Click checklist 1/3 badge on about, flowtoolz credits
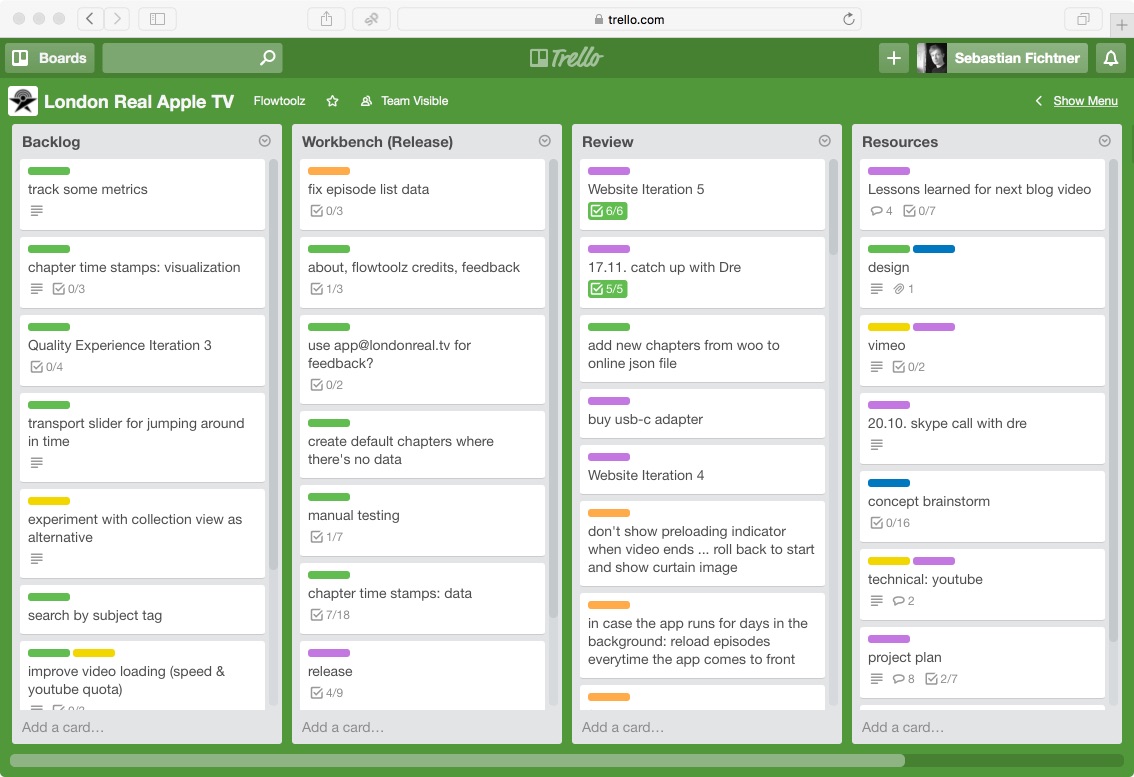The image size is (1134, 777). pyautogui.click(x=326, y=289)
